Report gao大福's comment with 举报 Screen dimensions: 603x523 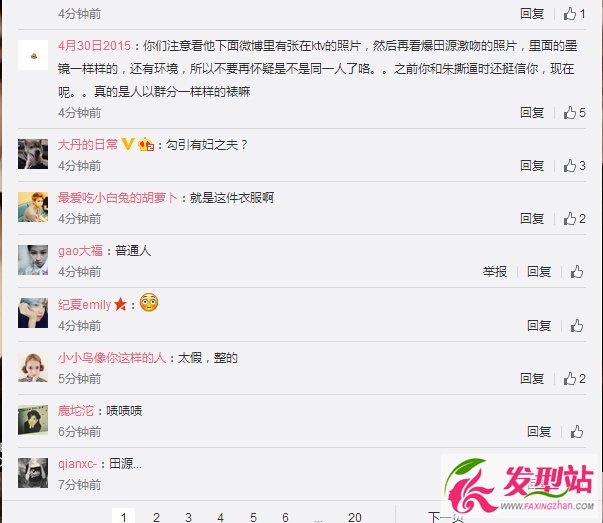[x=495, y=272]
